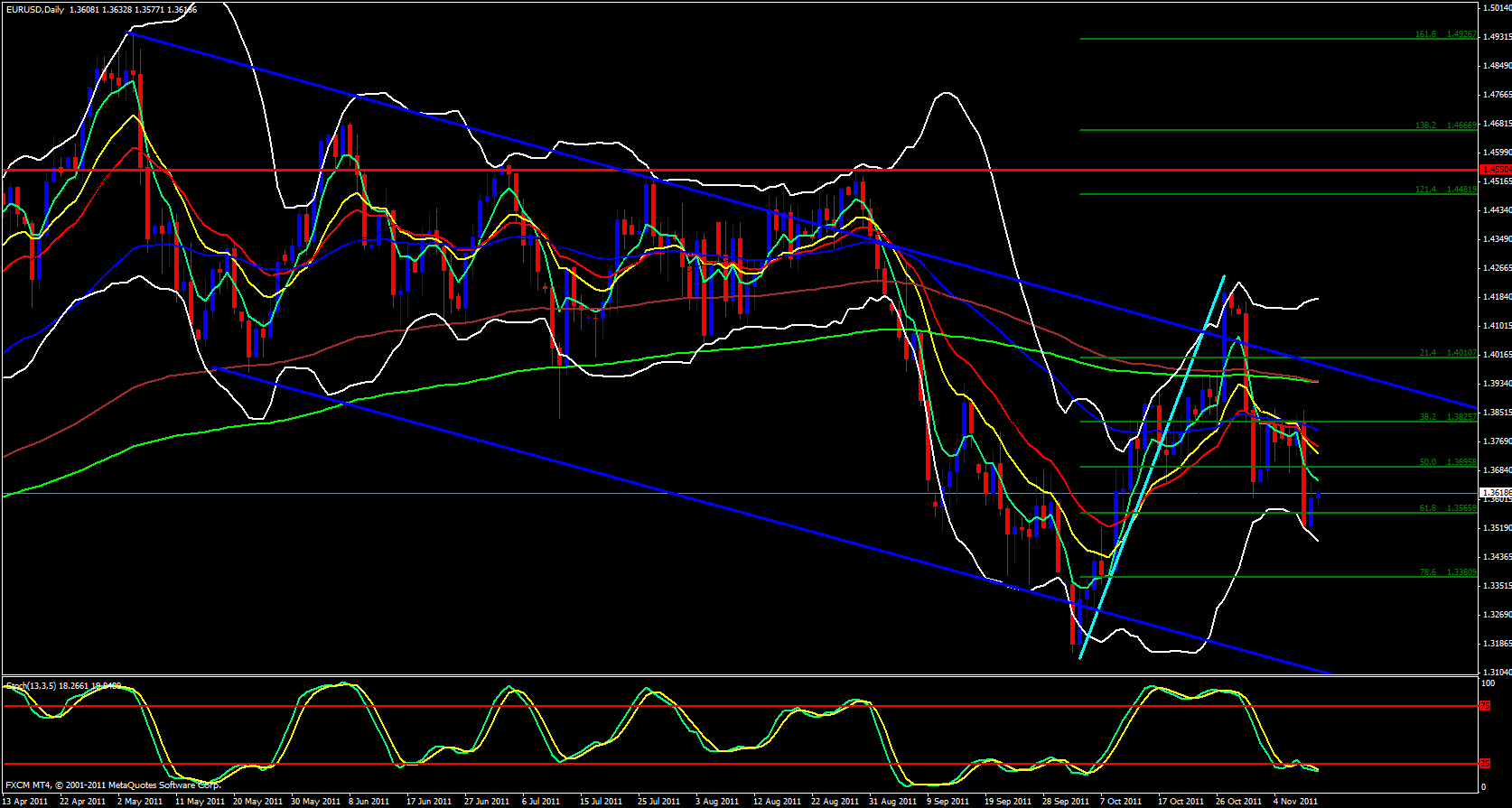Image resolution: width=1512 pixels, height=808 pixels.
Task: Click the stochastic 75 level marker
Action: tap(1485, 706)
